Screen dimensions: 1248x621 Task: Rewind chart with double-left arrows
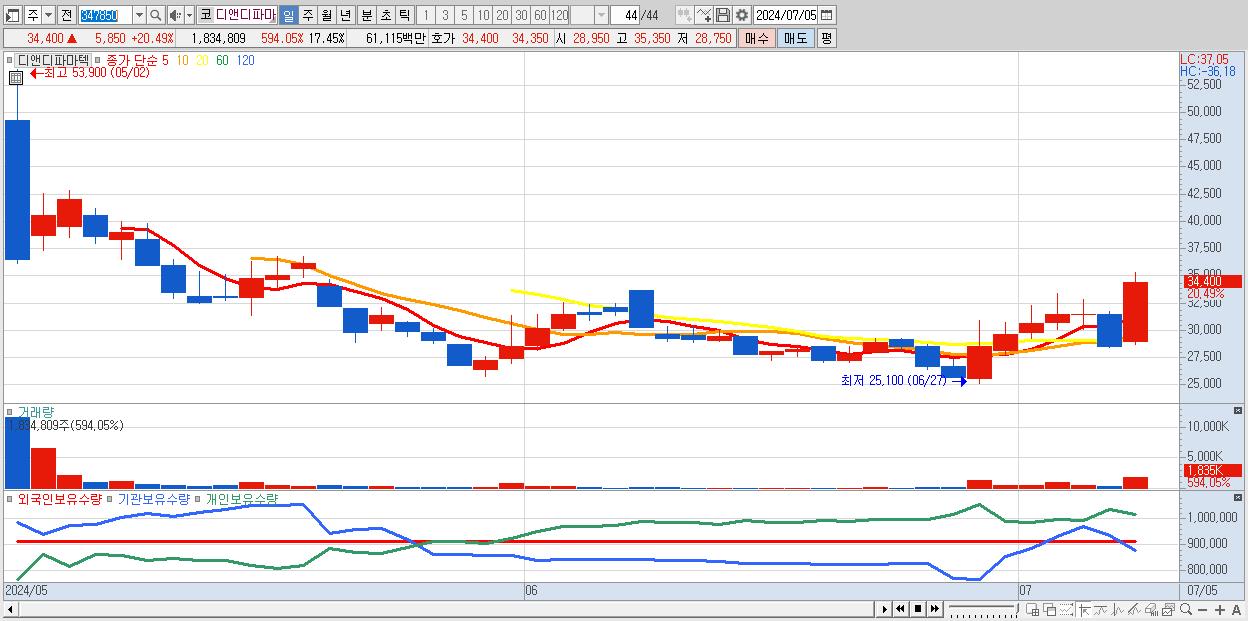900,609
